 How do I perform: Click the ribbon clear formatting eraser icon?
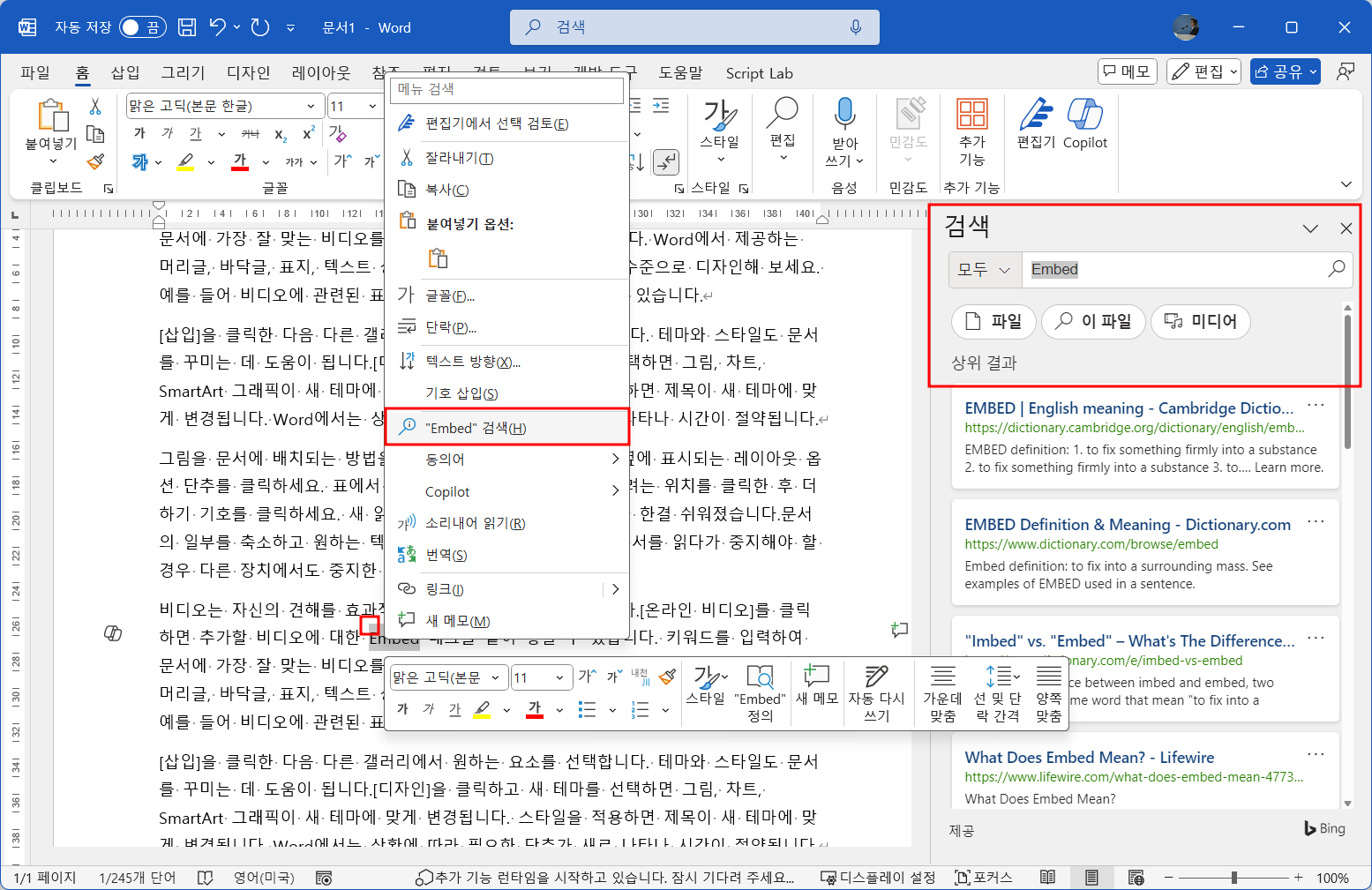[337, 133]
